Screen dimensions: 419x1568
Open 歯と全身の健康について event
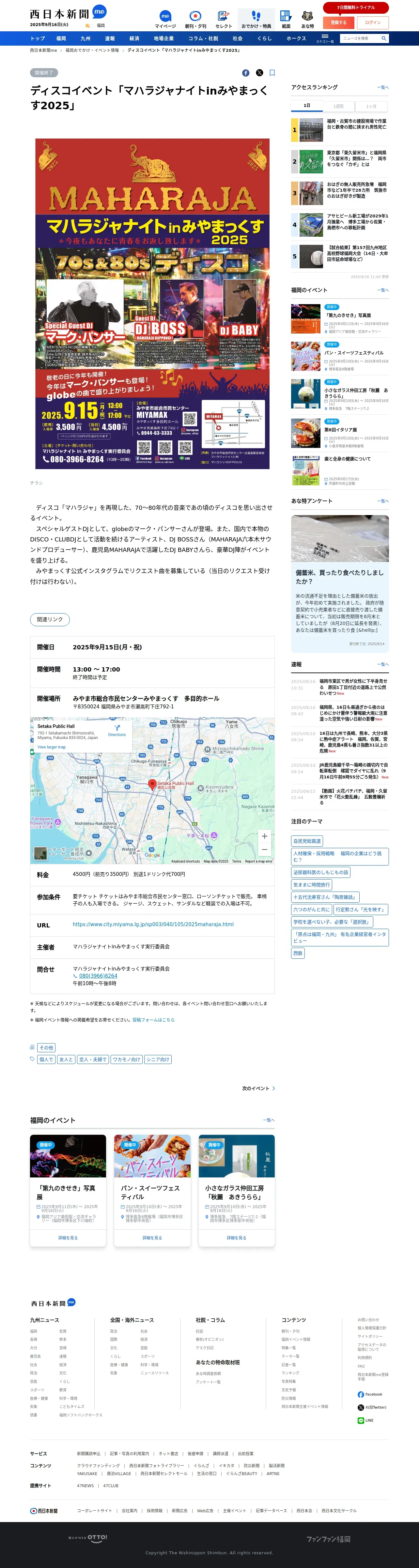tap(340, 470)
